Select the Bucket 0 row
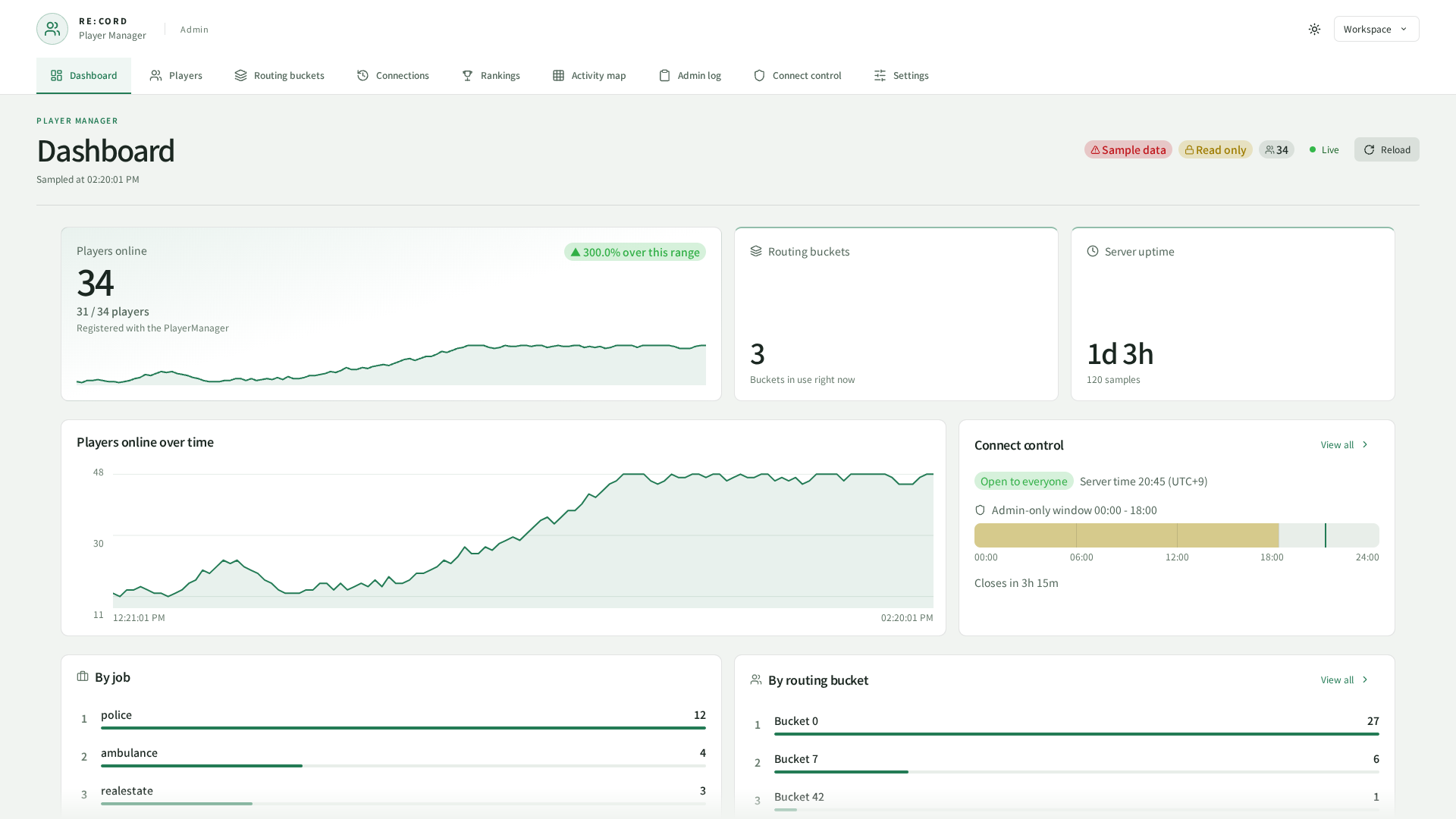 pyautogui.click(x=1065, y=724)
